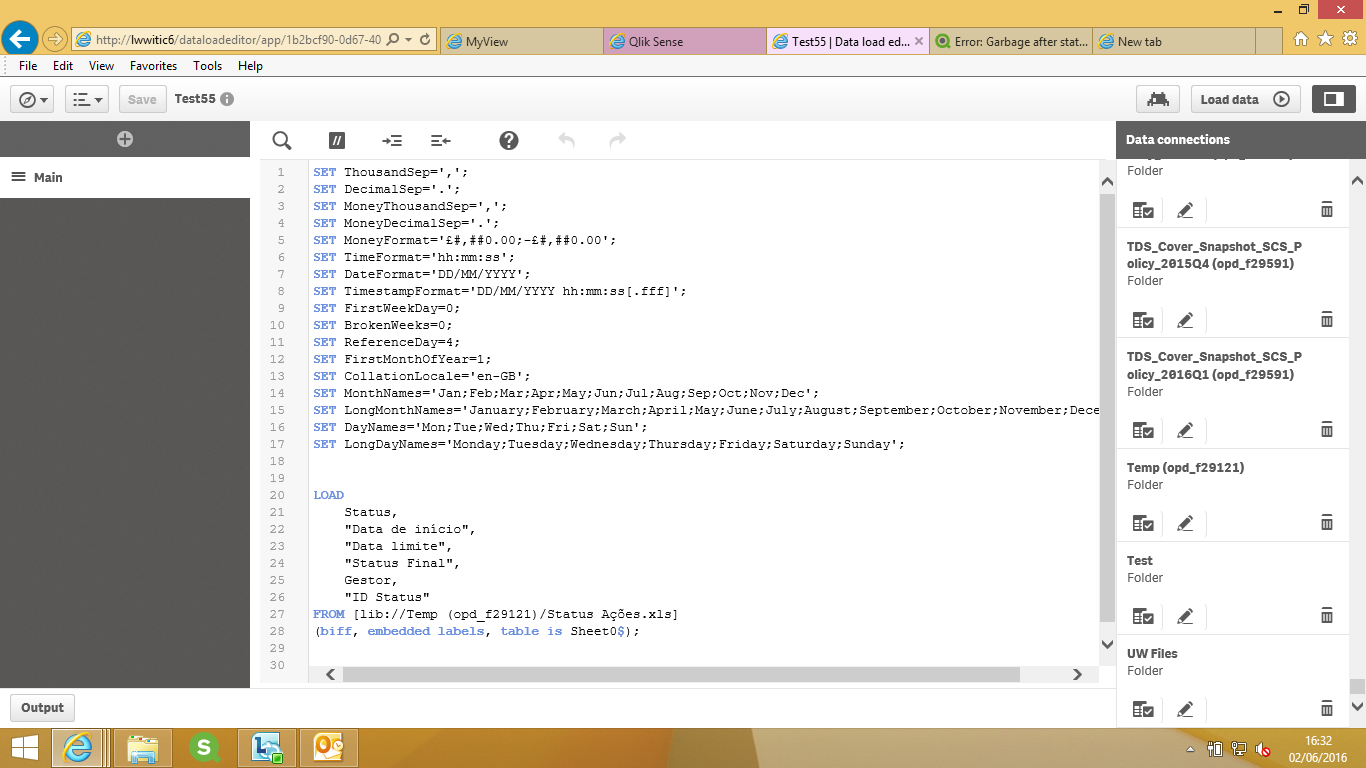This screenshot has height=768, width=1366.
Task: Click the outdent icon in editor toolbar
Action: click(441, 140)
